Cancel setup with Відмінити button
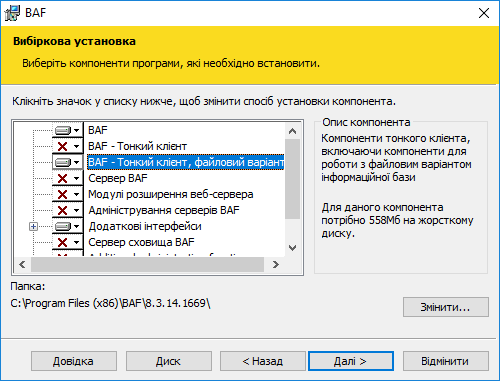 click(x=446, y=361)
